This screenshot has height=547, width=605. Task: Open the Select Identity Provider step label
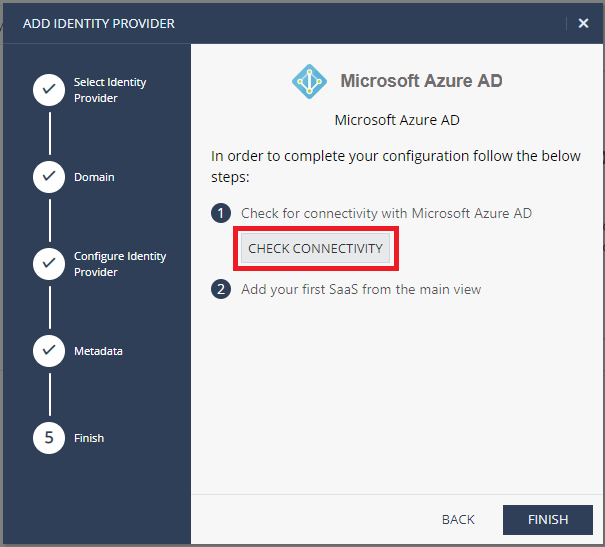pos(110,90)
